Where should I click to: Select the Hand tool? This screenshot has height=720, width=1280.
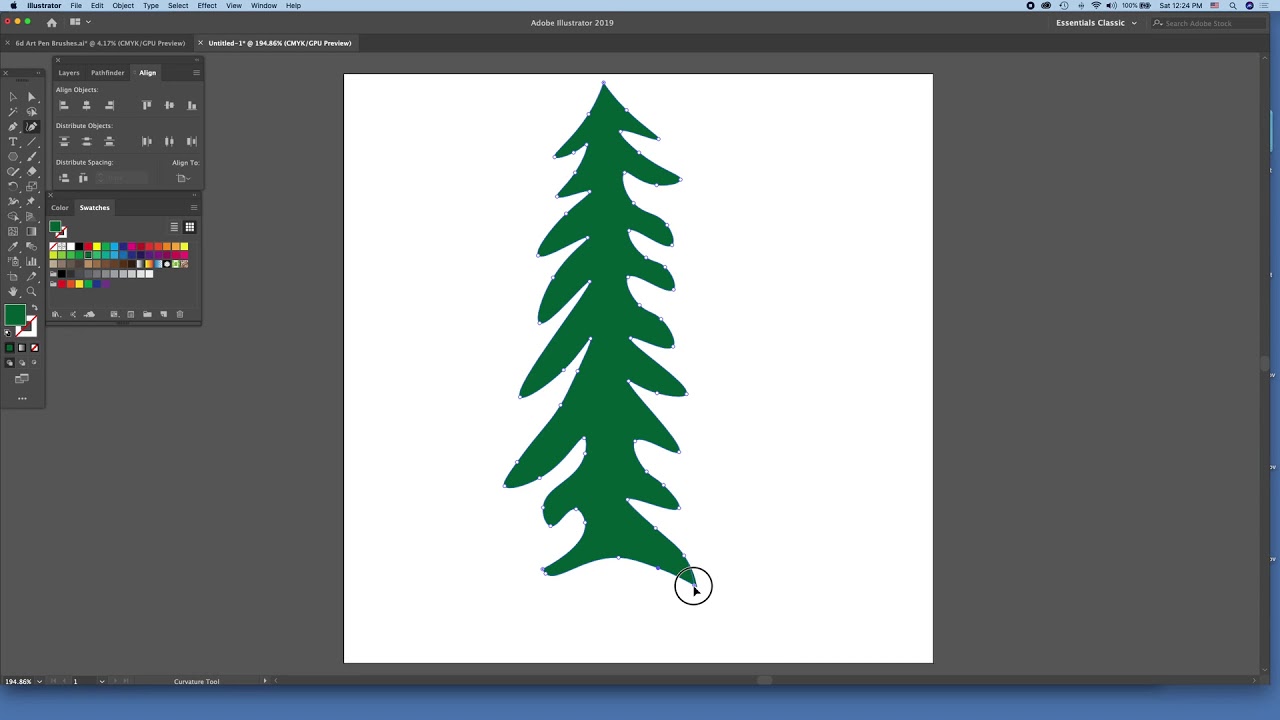13,291
